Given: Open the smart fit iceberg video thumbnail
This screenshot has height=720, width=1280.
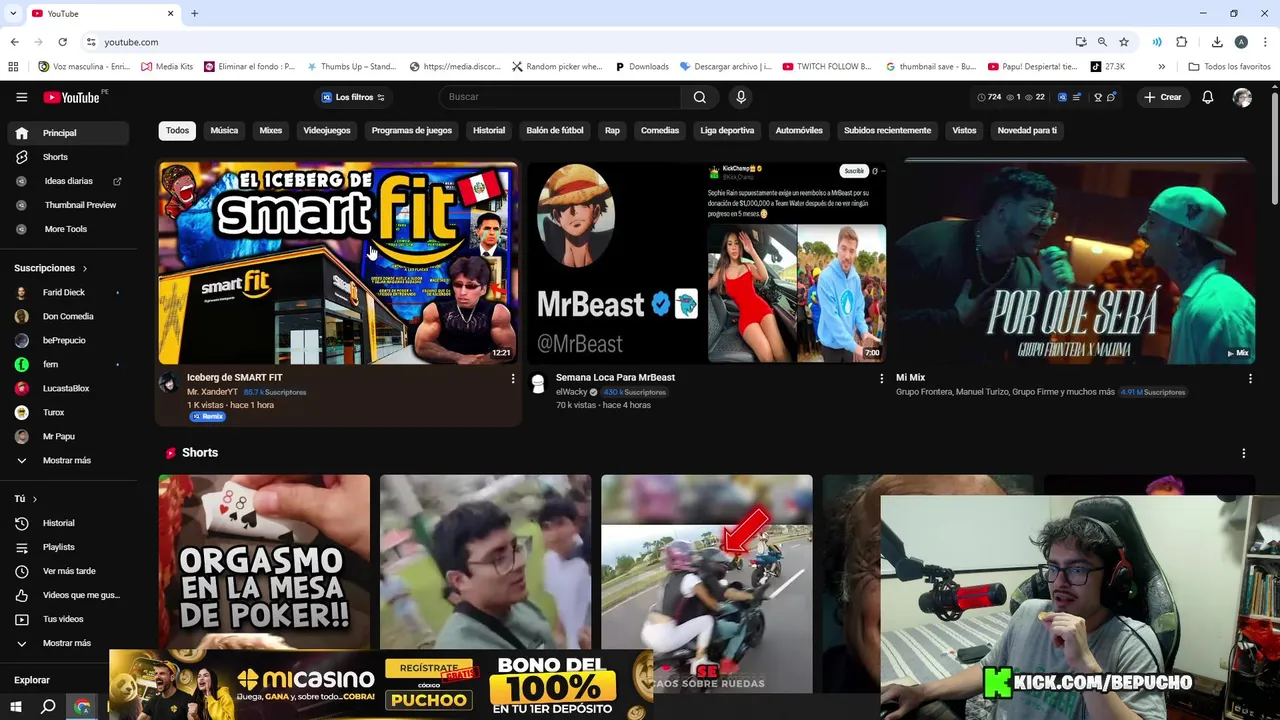Looking at the screenshot, I should [x=338, y=263].
